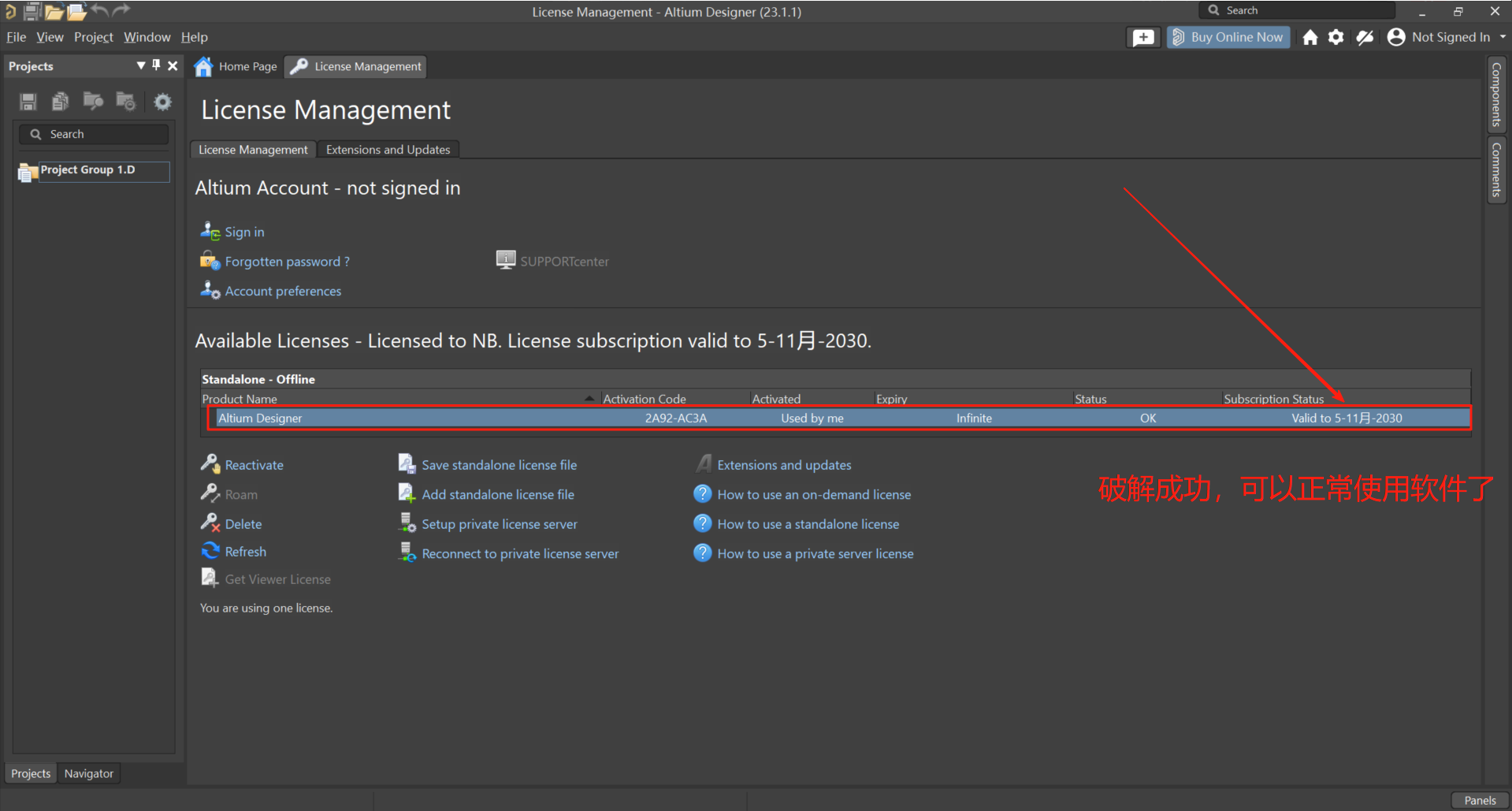Screen dimensions: 1512x811
Task: Click the Projects panel settings gear icon
Action: [162, 102]
